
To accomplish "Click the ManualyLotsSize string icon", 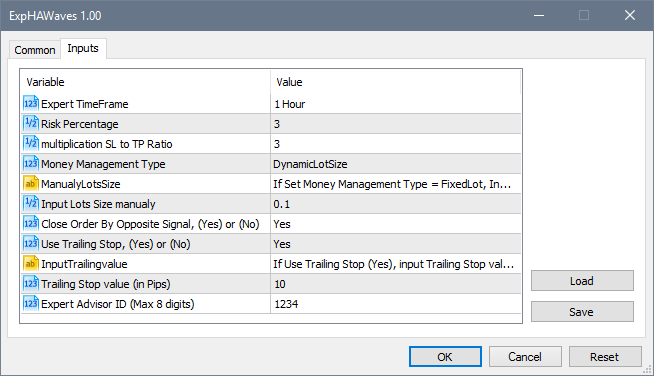I will (x=31, y=184).
